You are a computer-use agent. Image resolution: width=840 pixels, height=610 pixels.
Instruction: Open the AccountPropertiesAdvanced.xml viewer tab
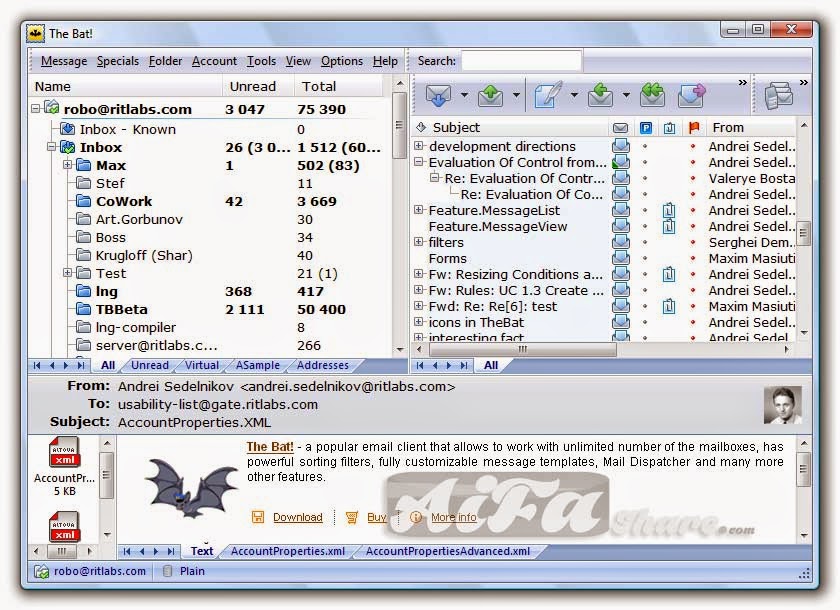point(448,551)
